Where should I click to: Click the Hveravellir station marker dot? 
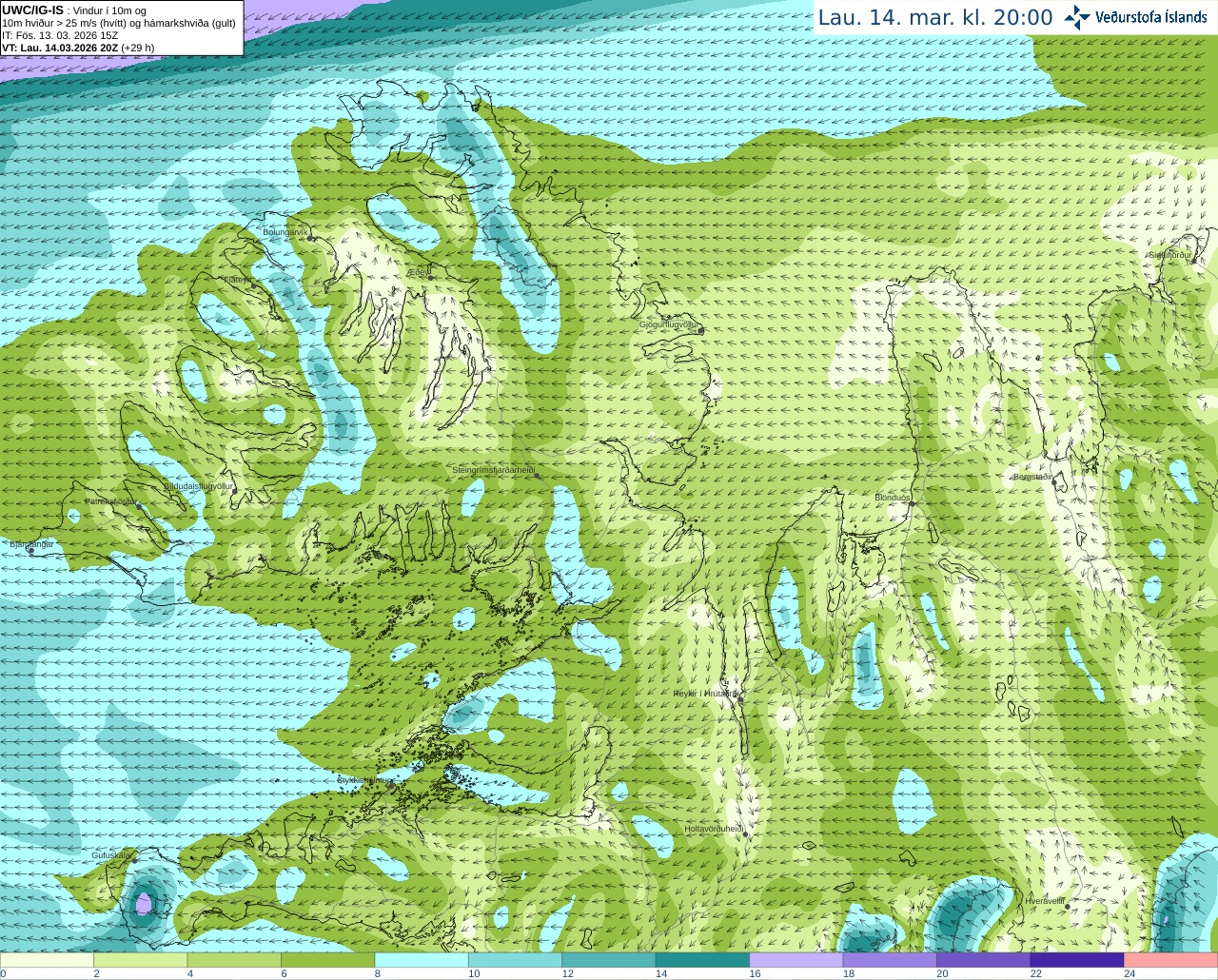[1068, 906]
